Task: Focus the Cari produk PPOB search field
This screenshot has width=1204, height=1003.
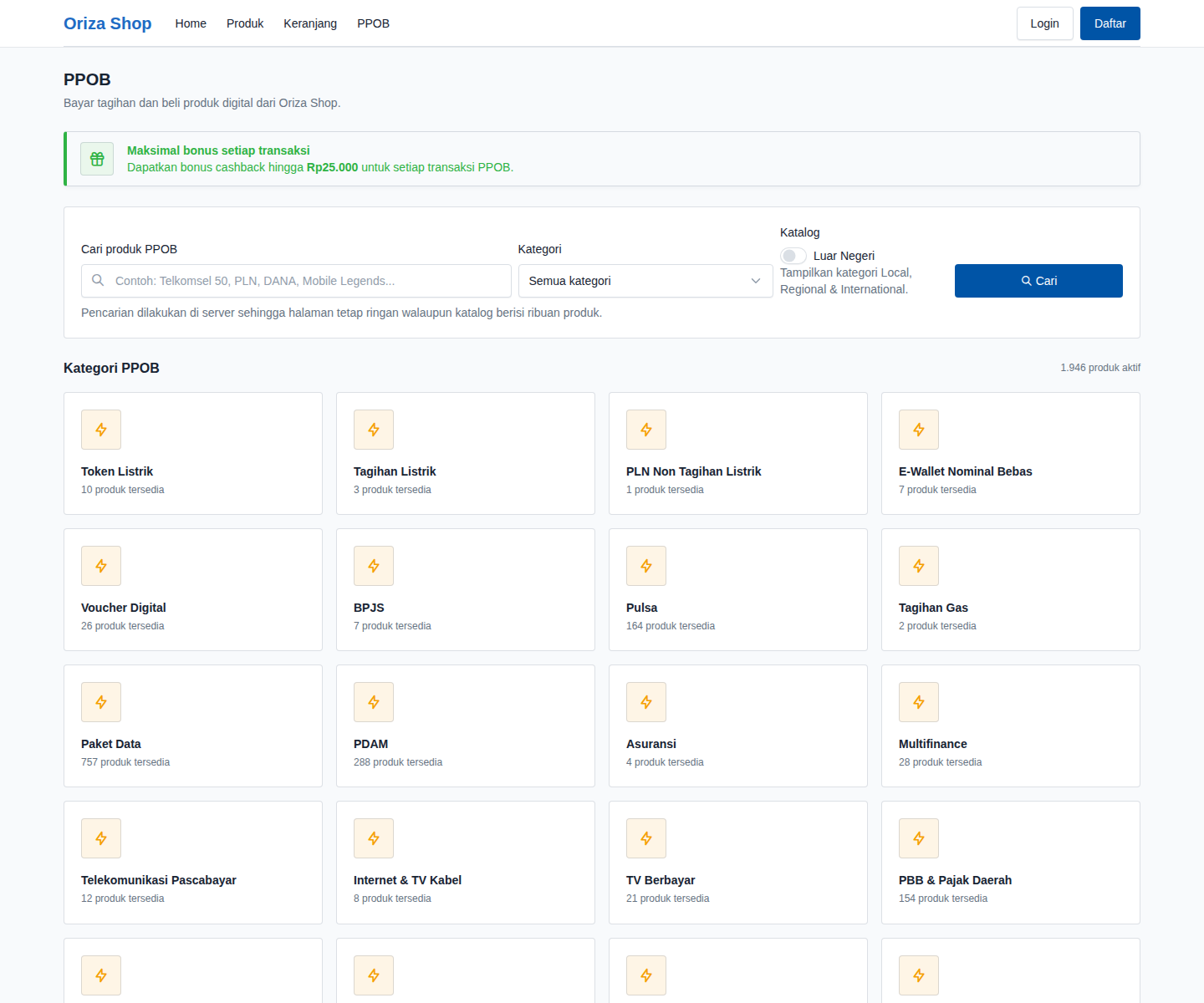Action: coord(296,281)
